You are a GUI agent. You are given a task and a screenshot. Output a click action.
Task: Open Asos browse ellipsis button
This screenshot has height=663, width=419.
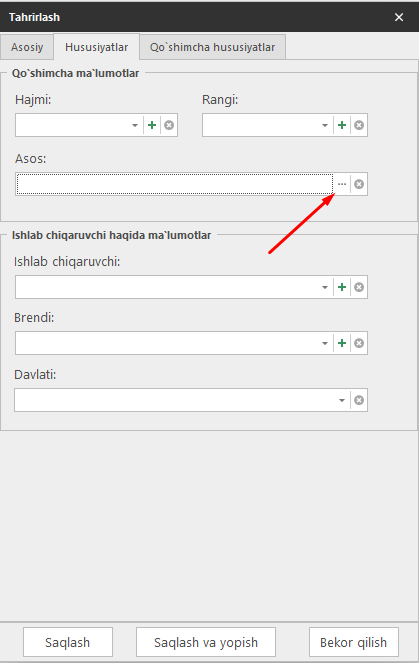342,184
